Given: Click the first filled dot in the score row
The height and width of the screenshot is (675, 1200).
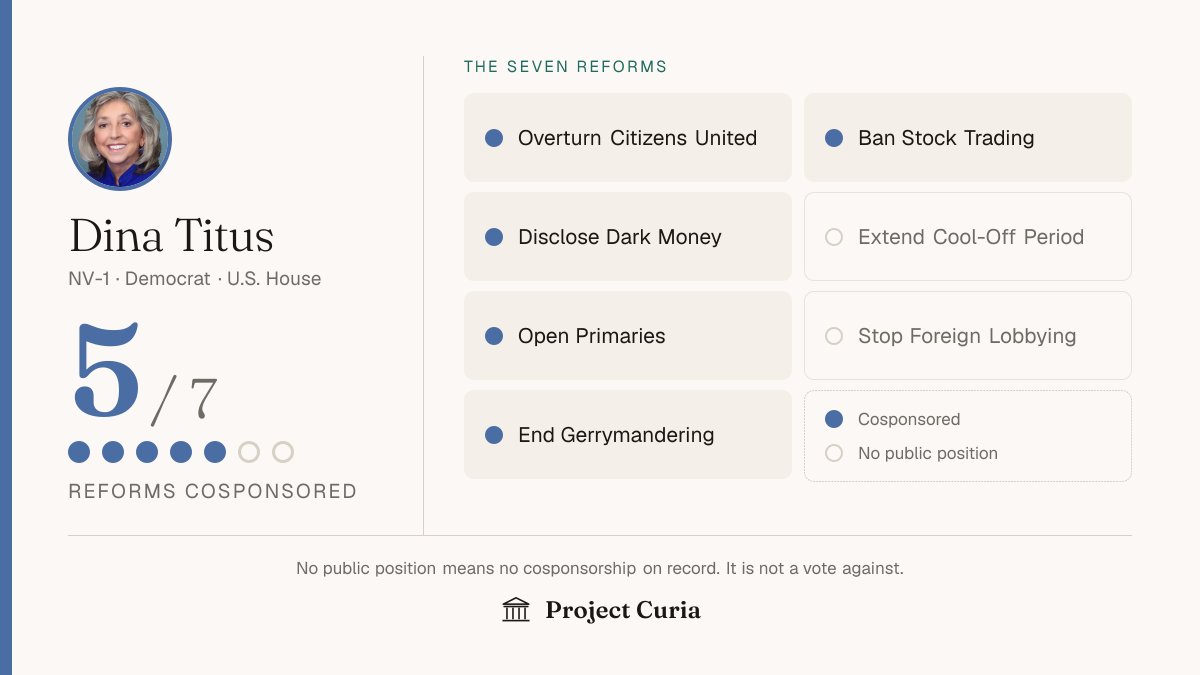Looking at the screenshot, I should 79,452.
